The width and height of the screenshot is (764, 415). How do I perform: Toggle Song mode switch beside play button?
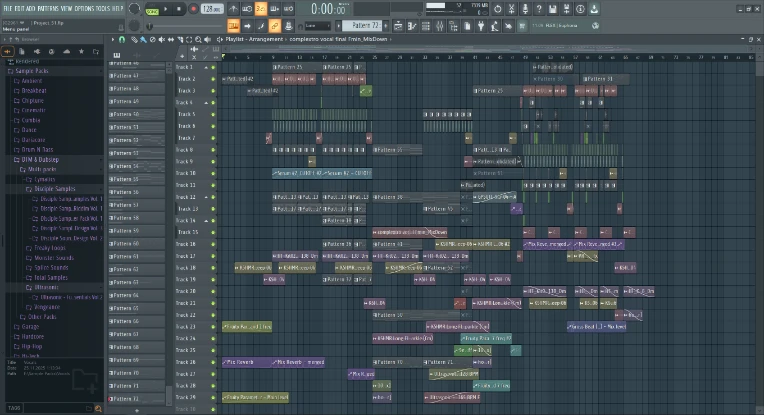[152, 11]
